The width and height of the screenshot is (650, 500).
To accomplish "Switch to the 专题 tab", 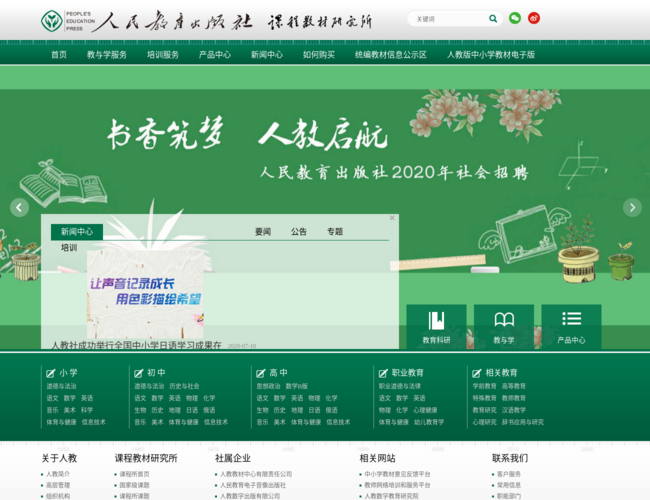I will pyautogui.click(x=335, y=232).
